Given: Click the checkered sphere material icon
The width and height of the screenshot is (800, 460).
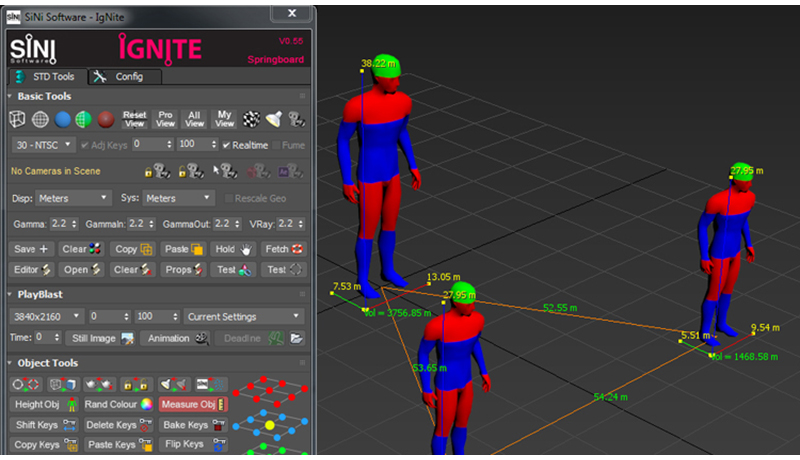Looking at the screenshot, I should (x=252, y=120).
